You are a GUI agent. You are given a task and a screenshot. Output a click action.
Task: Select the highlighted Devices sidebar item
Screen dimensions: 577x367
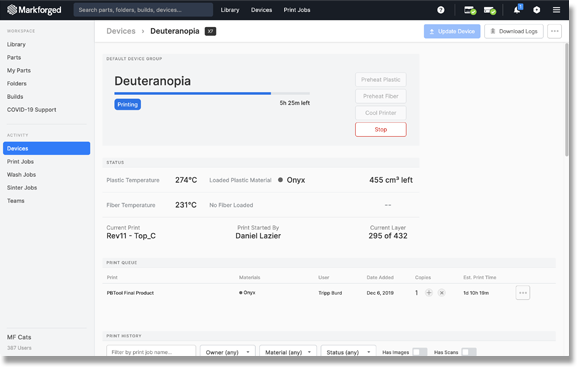pyautogui.click(x=46, y=148)
